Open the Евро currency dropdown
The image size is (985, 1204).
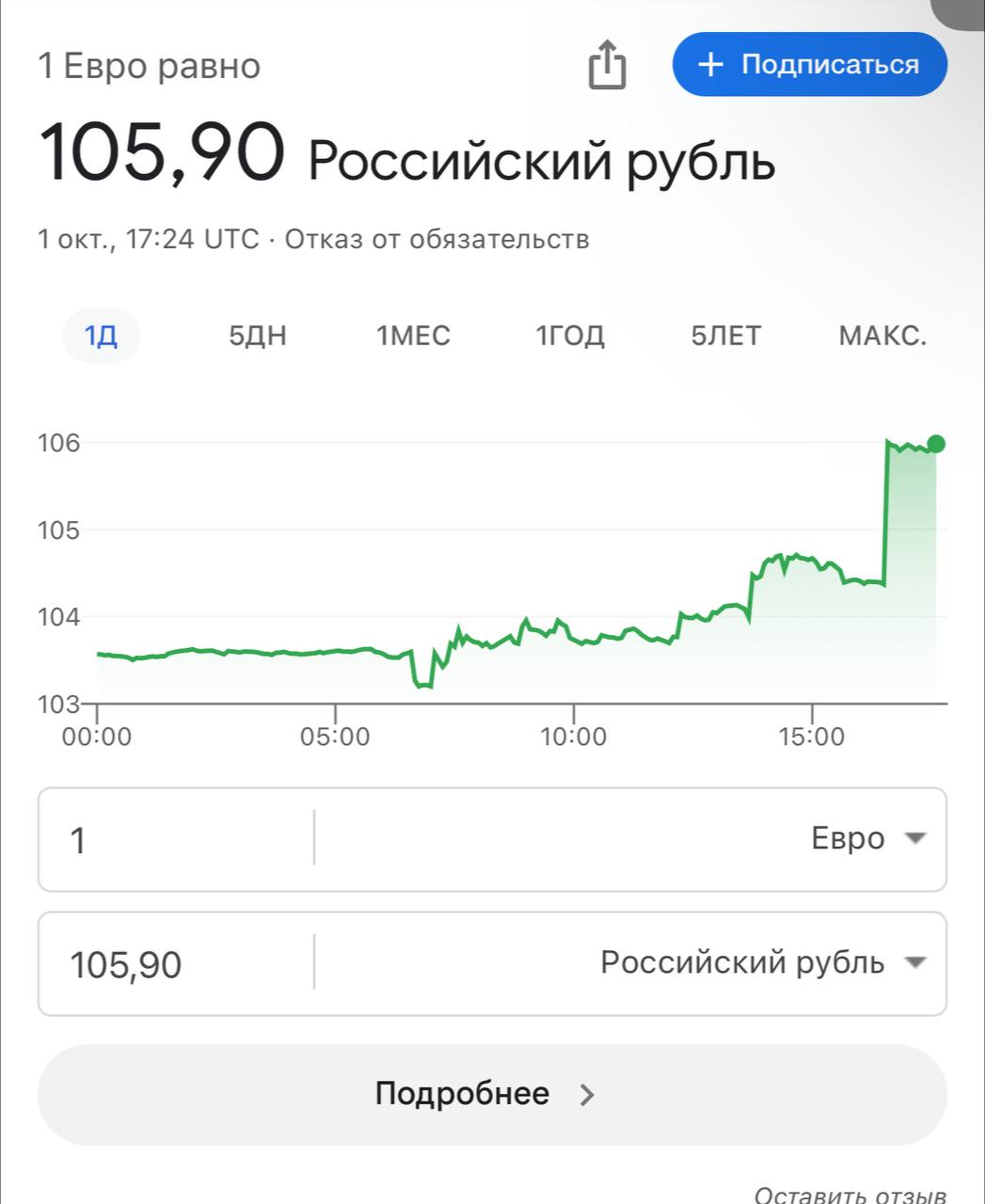pyautogui.click(x=847, y=838)
